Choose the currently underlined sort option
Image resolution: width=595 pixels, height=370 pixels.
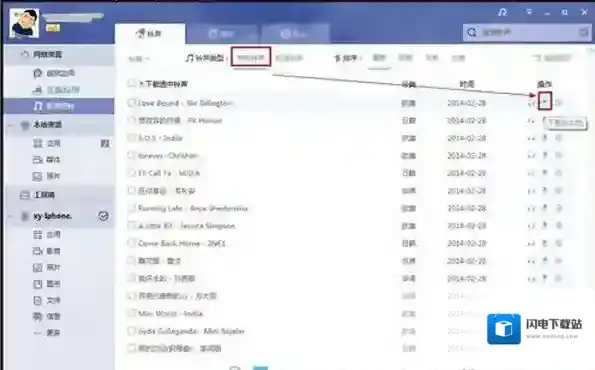(x=379, y=58)
